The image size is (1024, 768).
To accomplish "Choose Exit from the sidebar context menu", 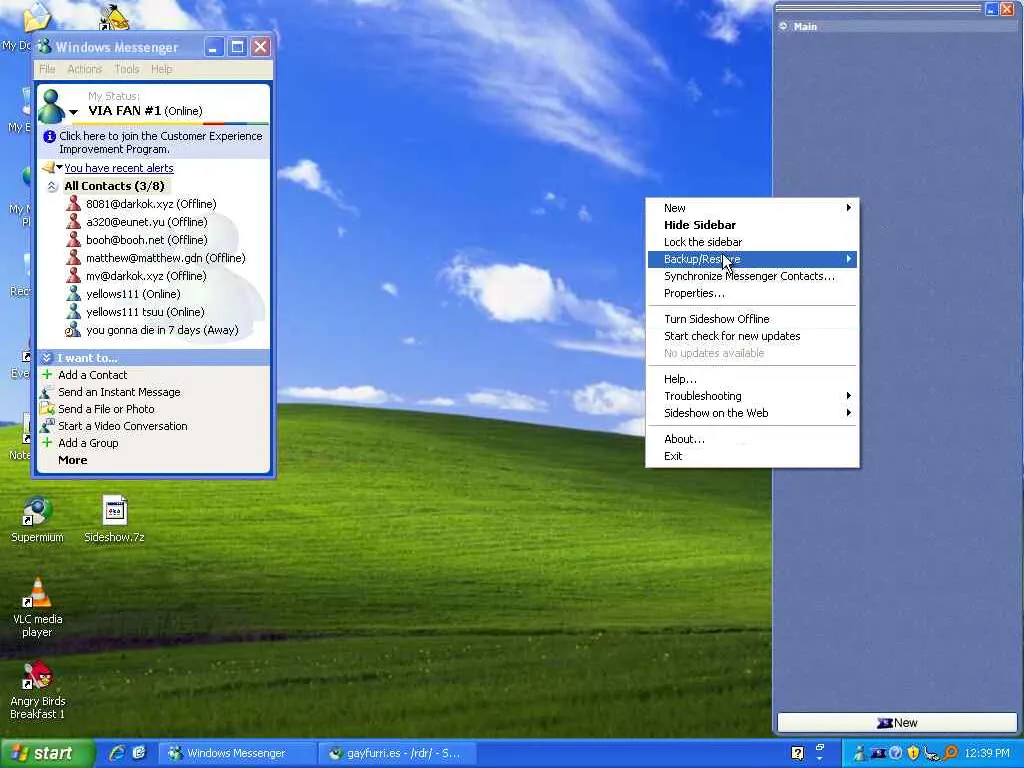I will [x=752, y=456].
